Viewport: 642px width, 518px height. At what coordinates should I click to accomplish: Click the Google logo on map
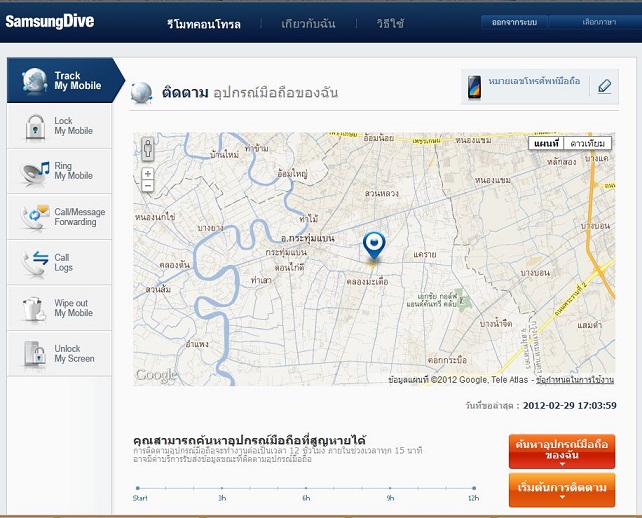[x=156, y=375]
